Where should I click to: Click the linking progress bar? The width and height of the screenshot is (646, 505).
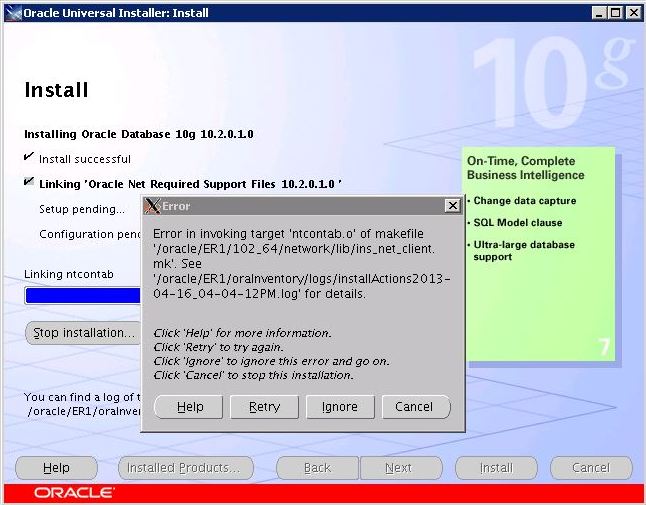(83, 296)
